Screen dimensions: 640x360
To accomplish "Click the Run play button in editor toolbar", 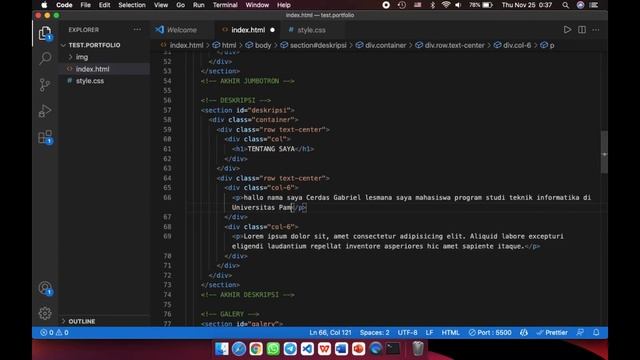I will tap(567, 30).
